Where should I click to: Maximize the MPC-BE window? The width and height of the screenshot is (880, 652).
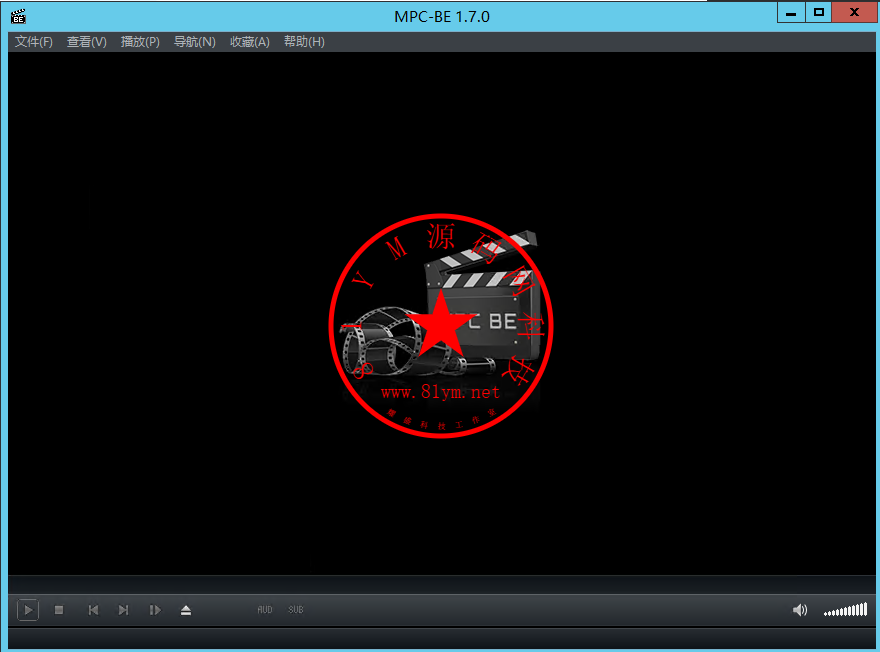(819, 12)
